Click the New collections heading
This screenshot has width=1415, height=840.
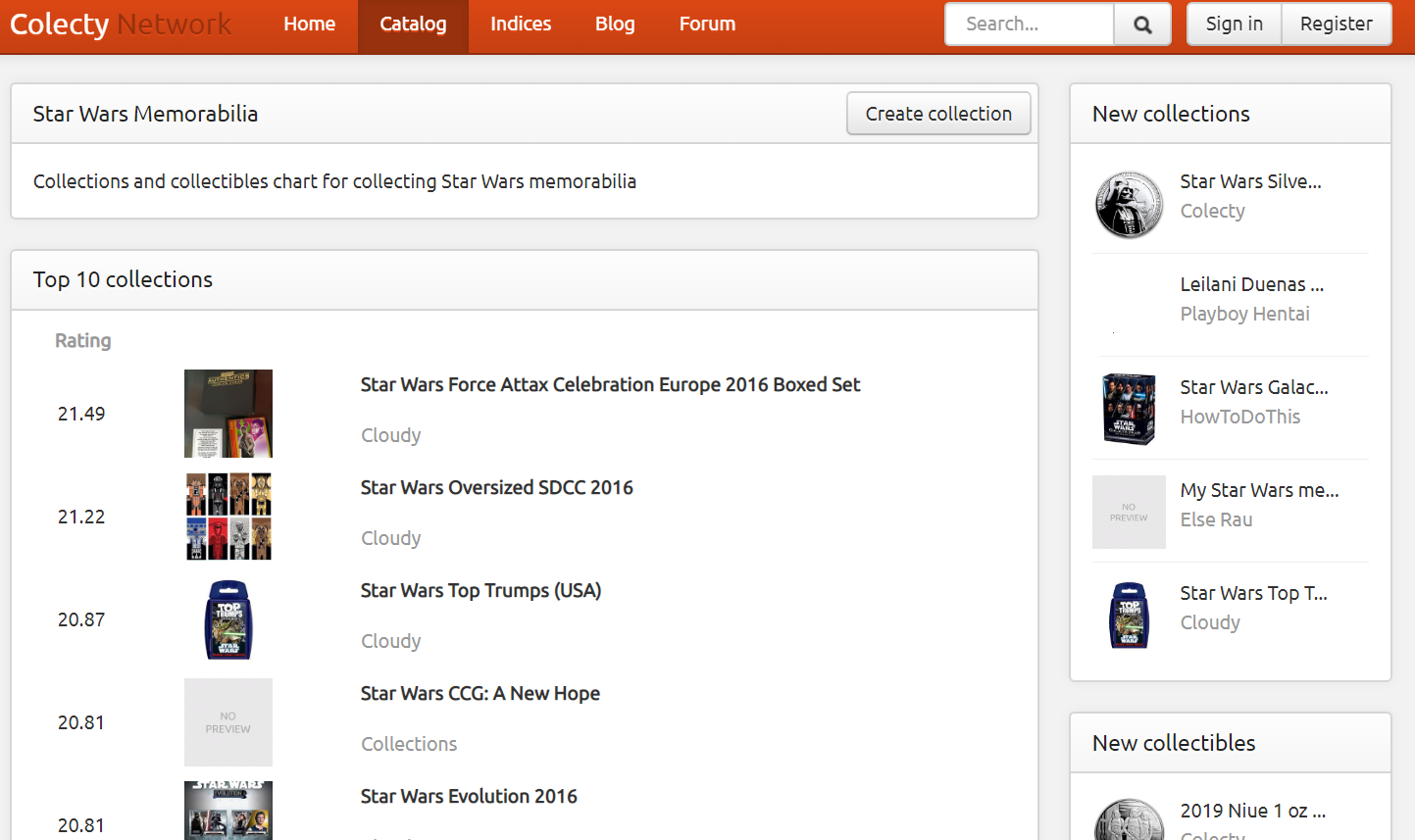click(x=1171, y=114)
